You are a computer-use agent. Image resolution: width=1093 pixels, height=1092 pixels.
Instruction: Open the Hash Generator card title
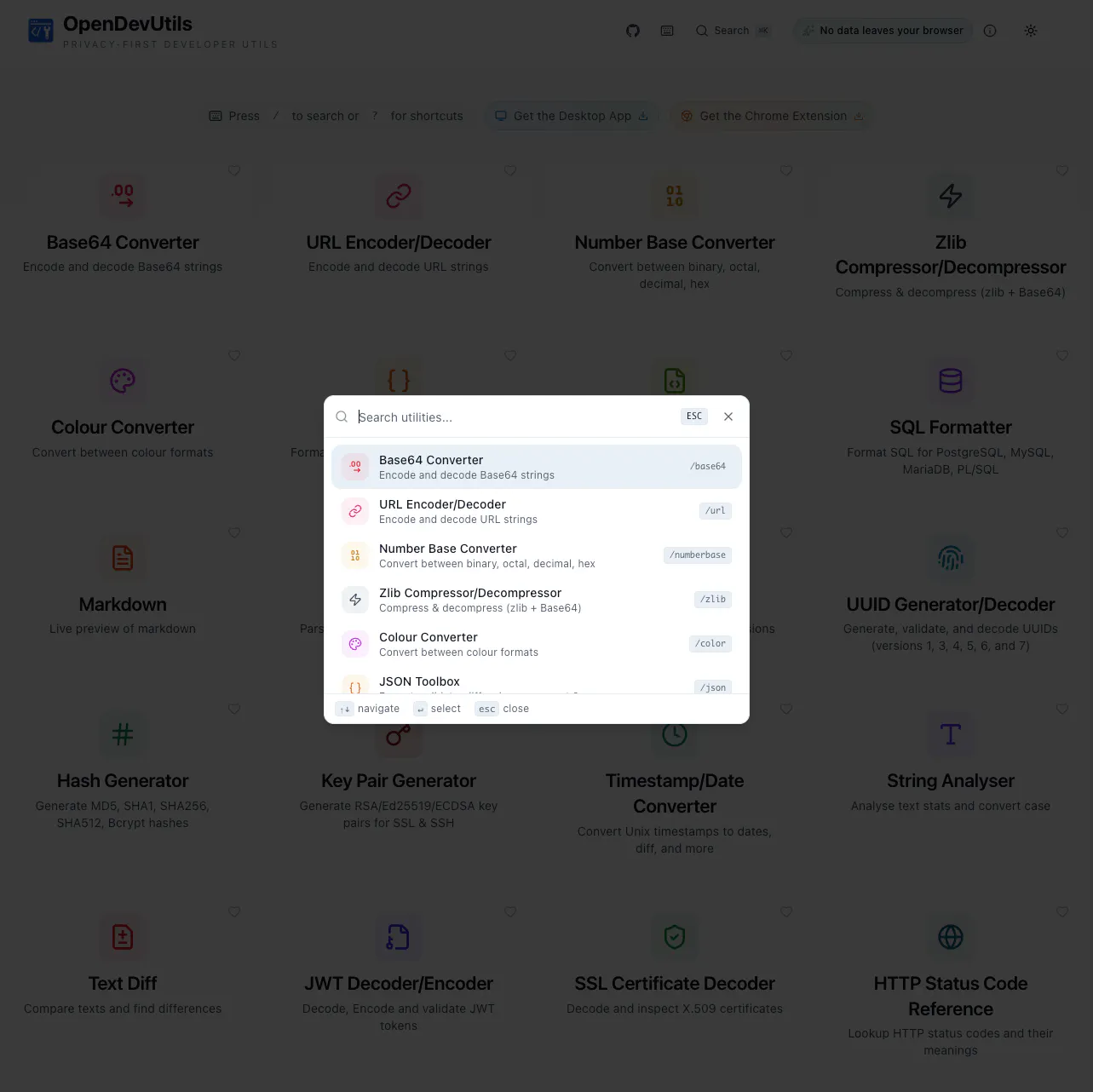pyautogui.click(x=123, y=781)
